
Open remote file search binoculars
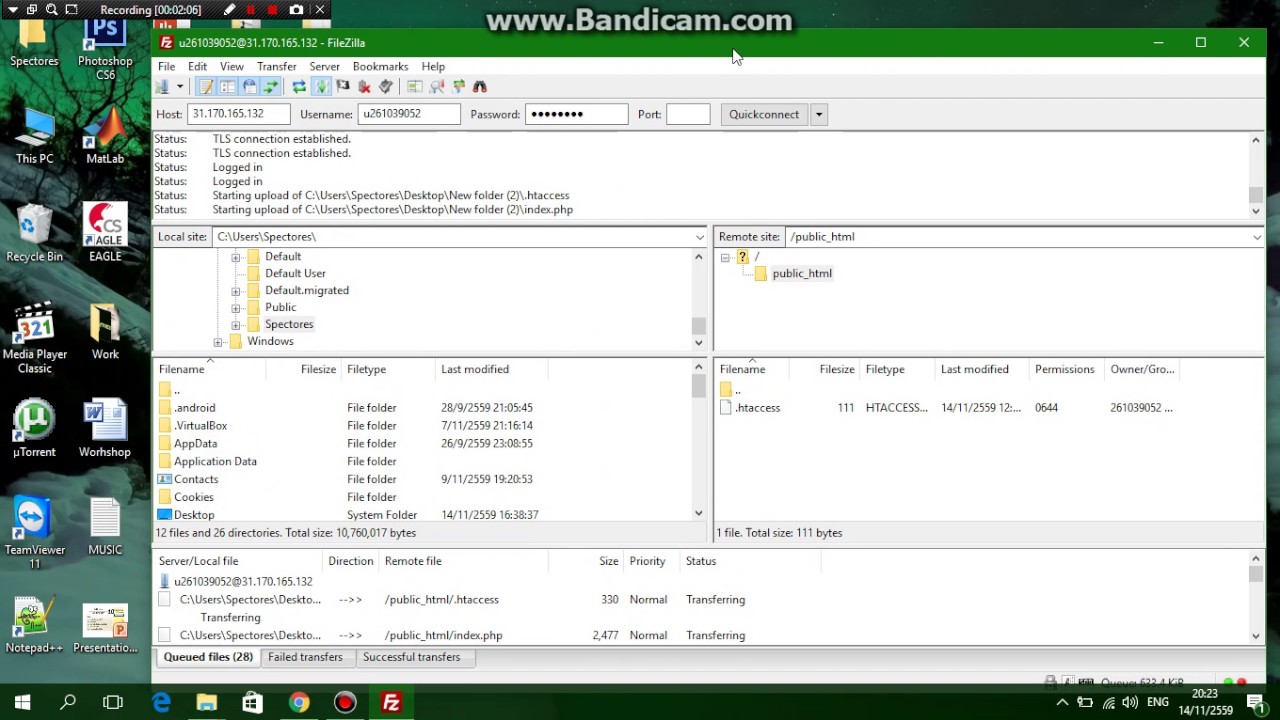coord(480,87)
